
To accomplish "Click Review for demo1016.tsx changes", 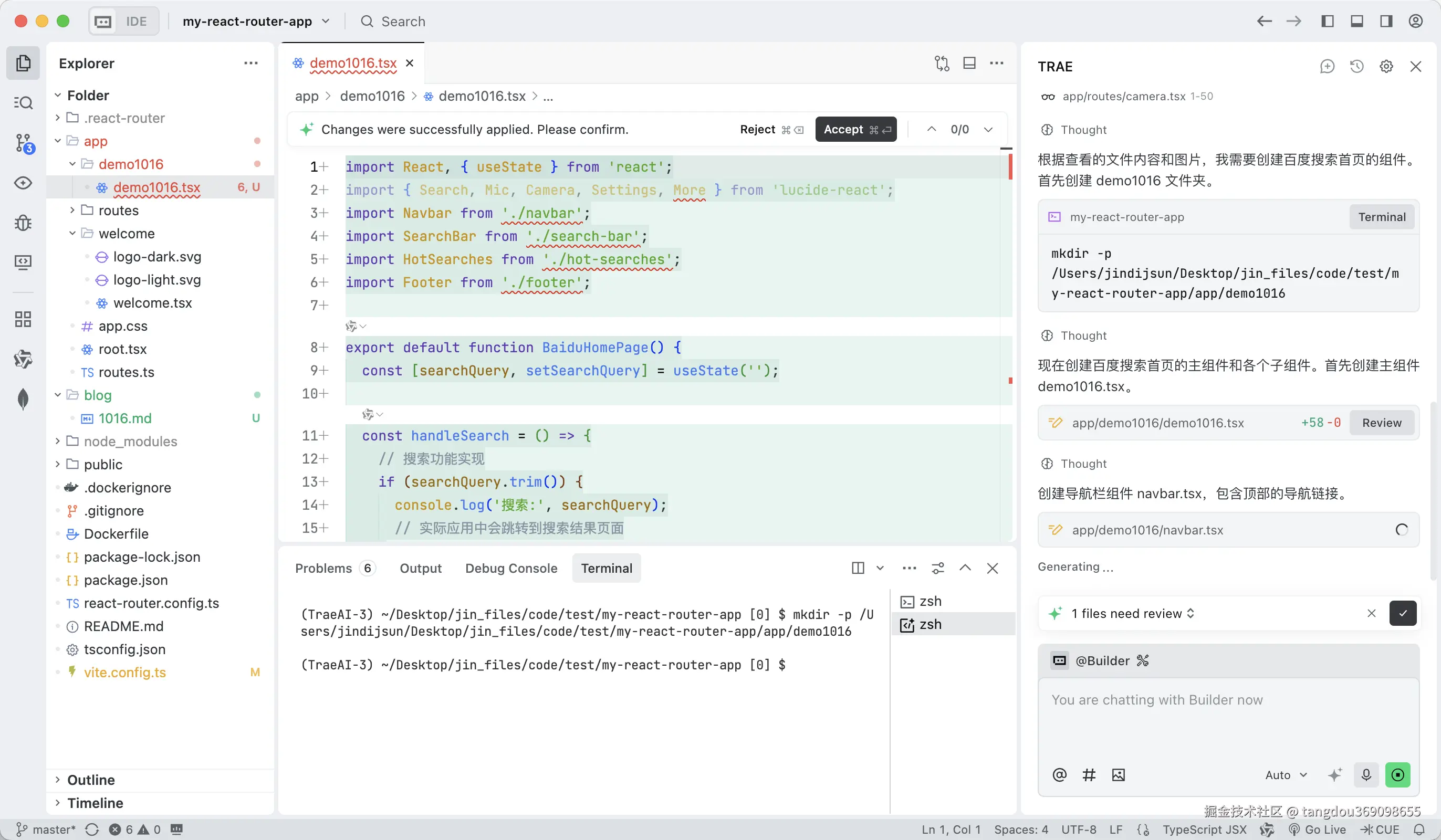I will [x=1382, y=423].
